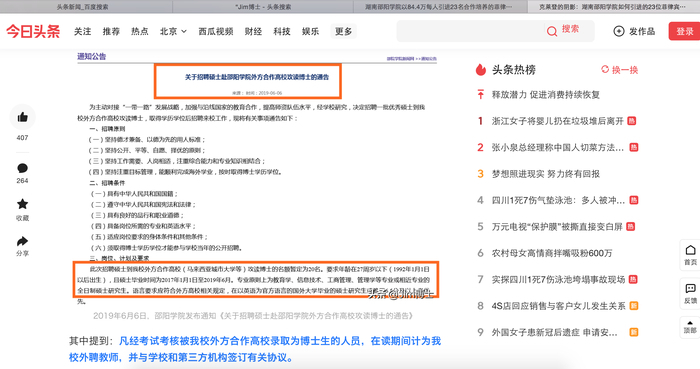Click the 407 like count

22,138
